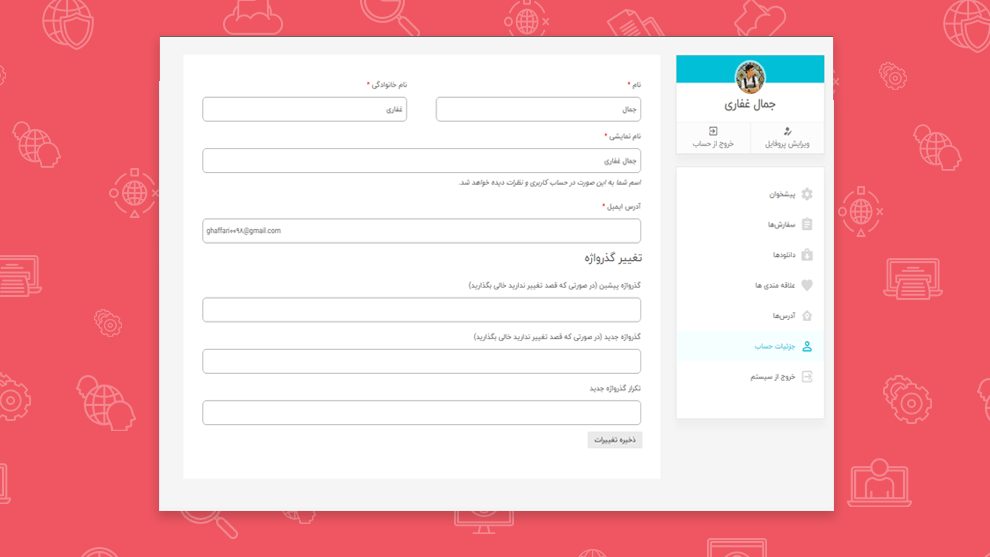
Task: Focus the new password field (گذرواژه جدید)
Action: (421, 361)
